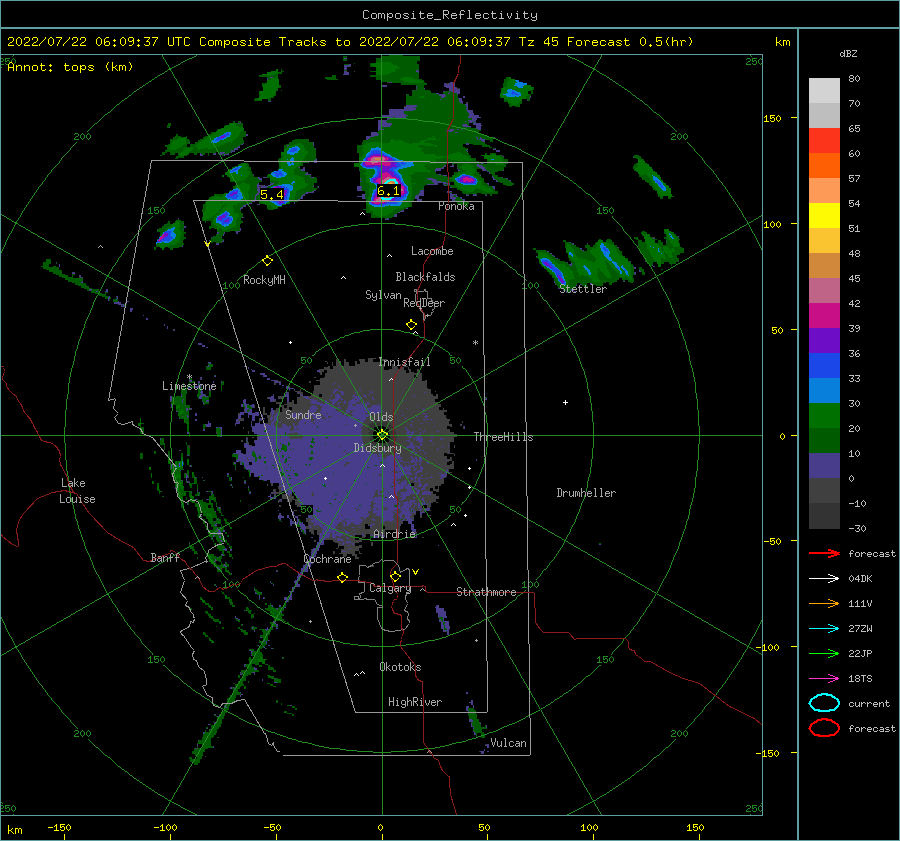The height and width of the screenshot is (841, 900).
Task: Select the slate purple 10-0 dBZ swatch
Action: [x=824, y=466]
